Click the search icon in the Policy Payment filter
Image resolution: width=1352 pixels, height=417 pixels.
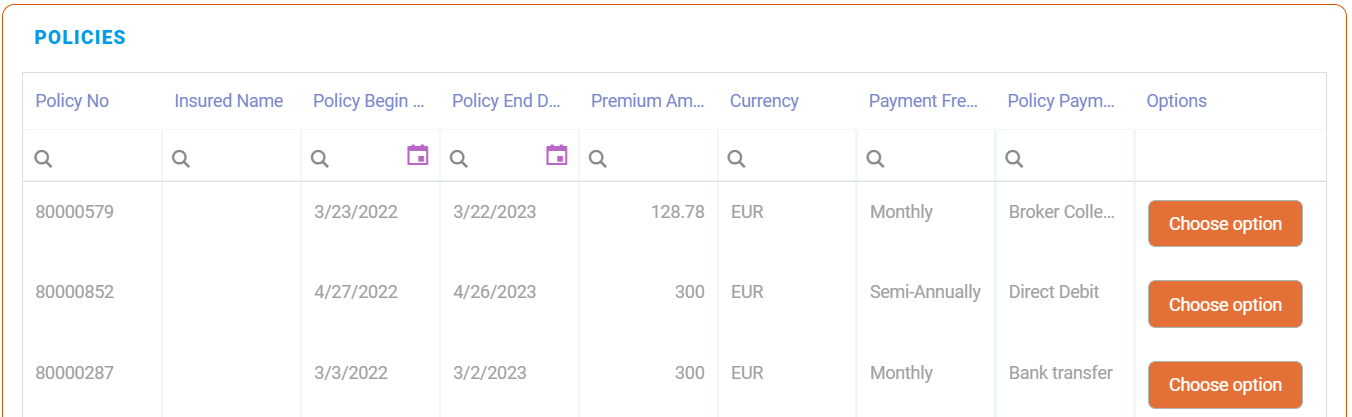[1014, 158]
